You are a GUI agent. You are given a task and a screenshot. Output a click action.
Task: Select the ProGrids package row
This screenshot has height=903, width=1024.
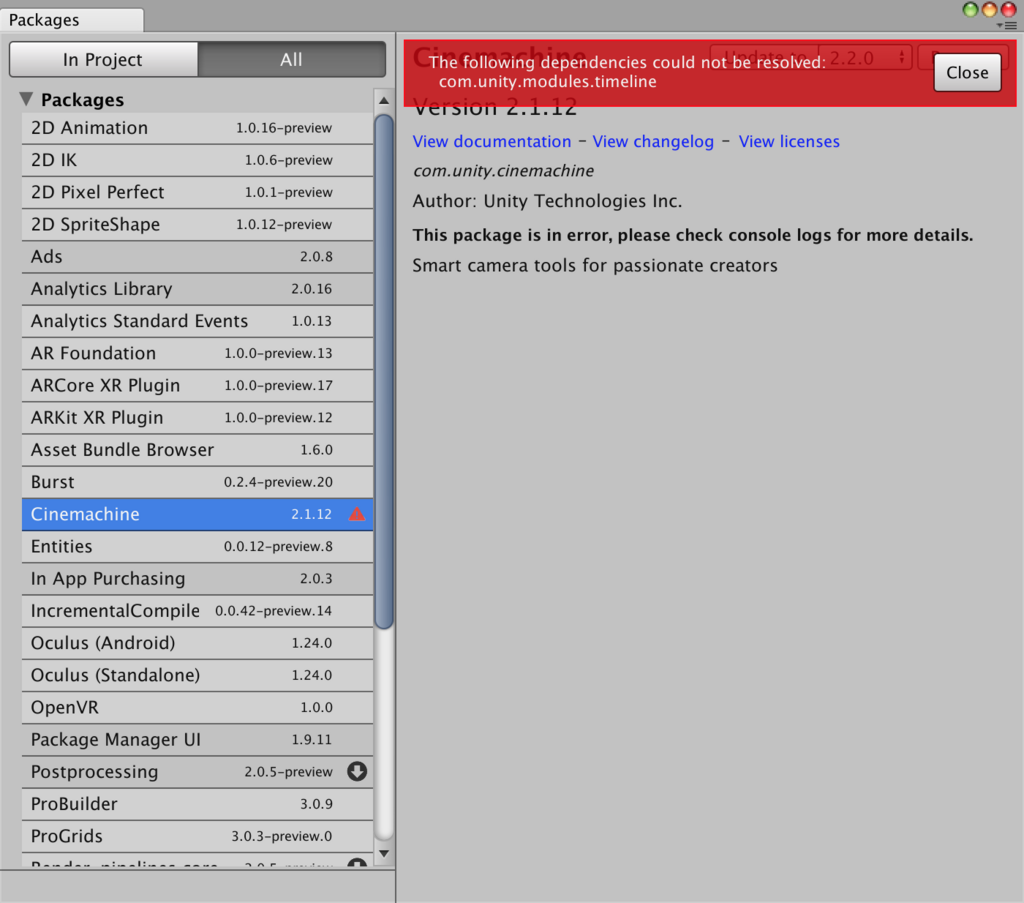tap(197, 836)
